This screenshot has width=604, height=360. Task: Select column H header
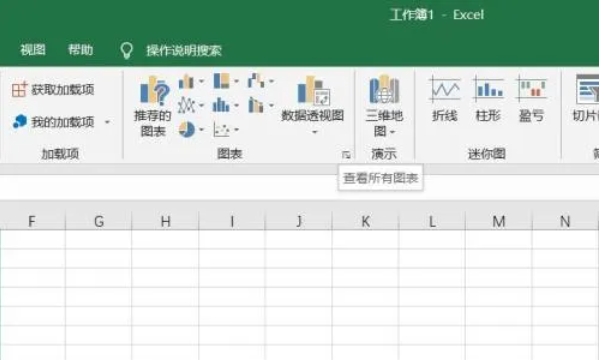tap(165, 221)
